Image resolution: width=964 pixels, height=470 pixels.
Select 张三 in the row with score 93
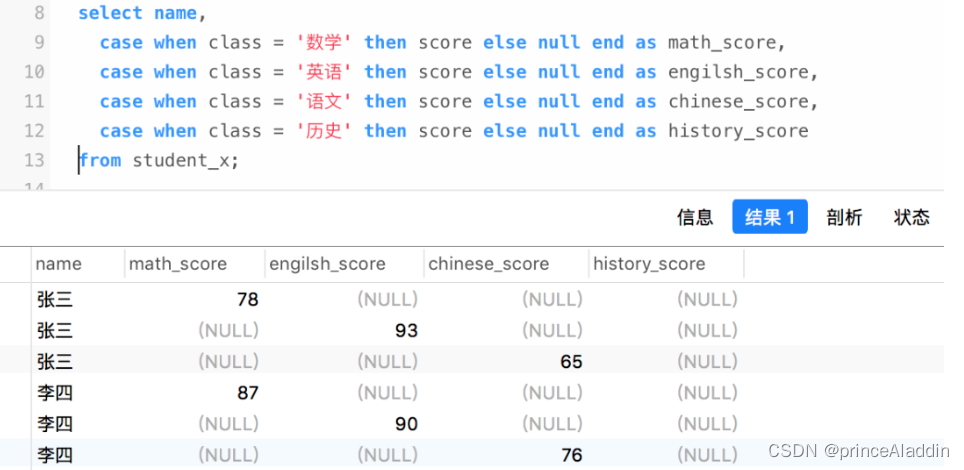(55, 331)
